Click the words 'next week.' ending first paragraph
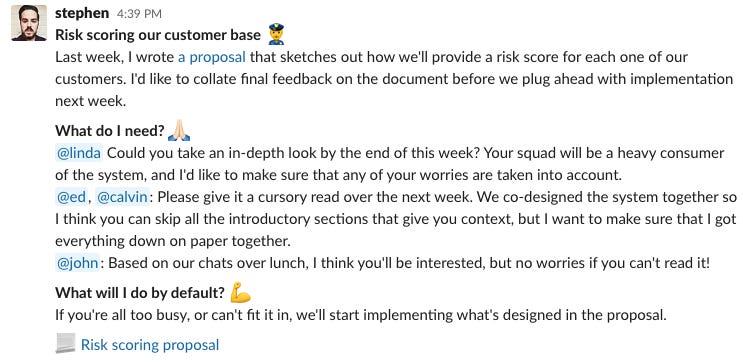743x362 pixels. 91,101
